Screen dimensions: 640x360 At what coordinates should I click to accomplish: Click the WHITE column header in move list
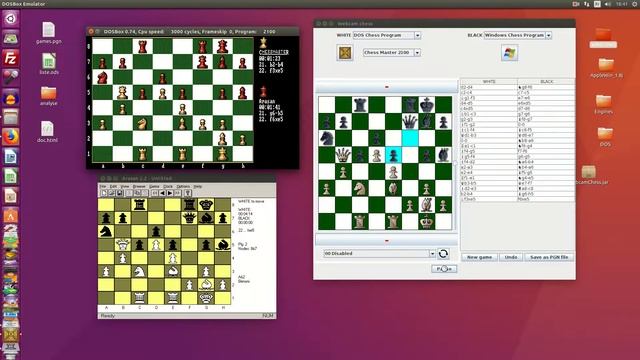click(x=489, y=82)
